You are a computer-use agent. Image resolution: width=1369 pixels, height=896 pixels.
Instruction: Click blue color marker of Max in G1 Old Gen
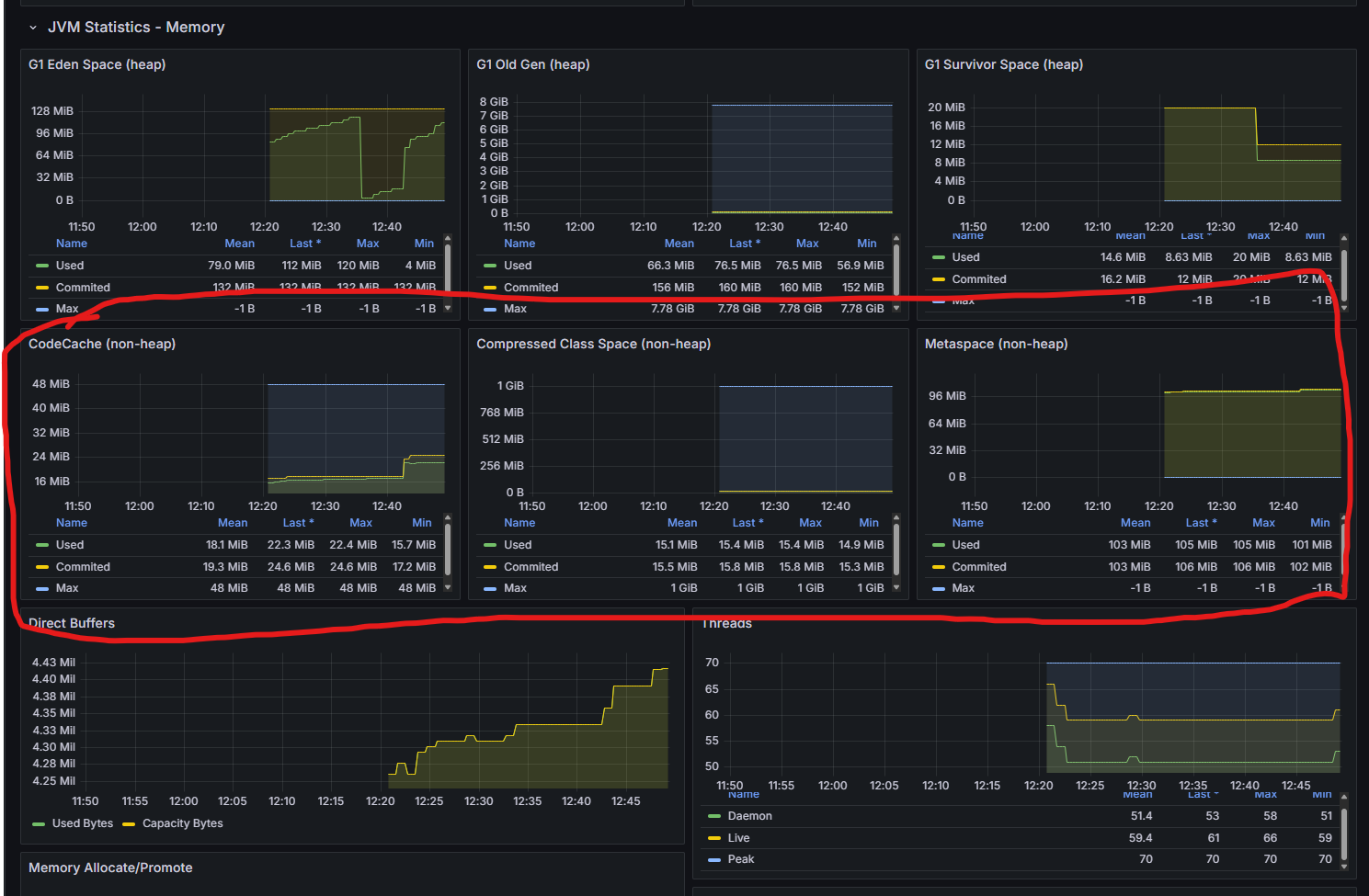point(490,309)
